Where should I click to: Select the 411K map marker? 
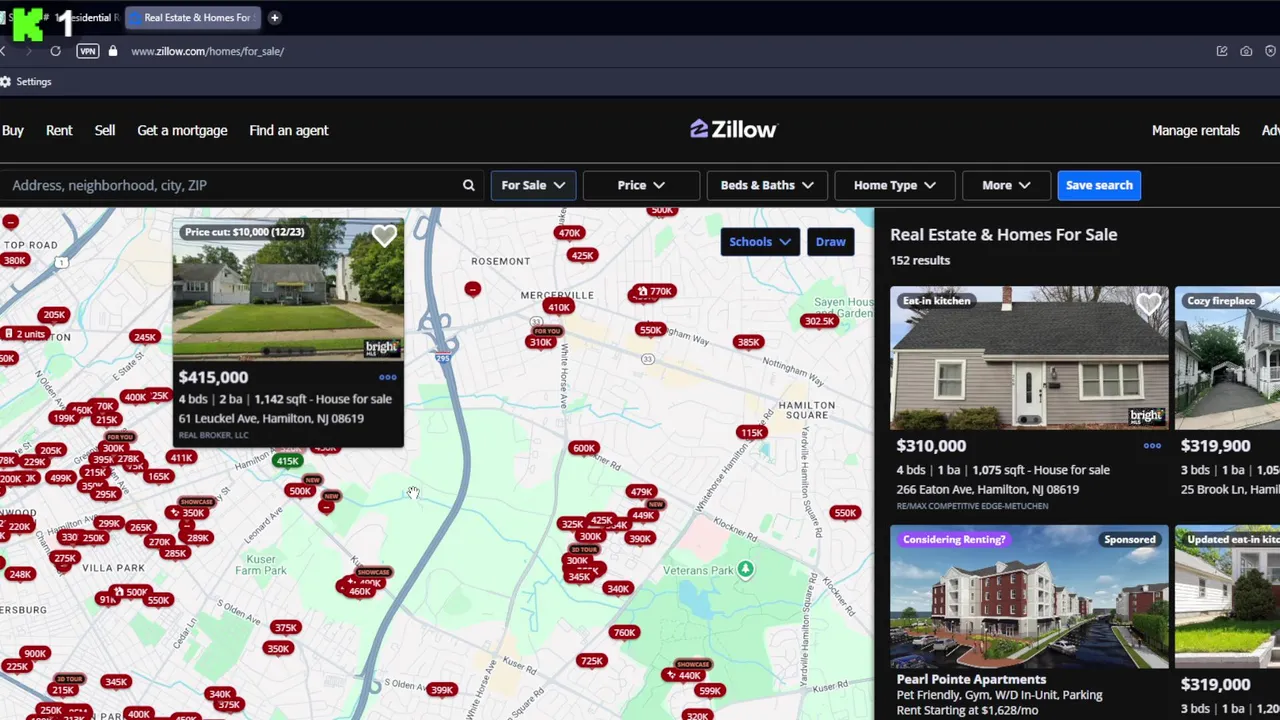pos(181,458)
